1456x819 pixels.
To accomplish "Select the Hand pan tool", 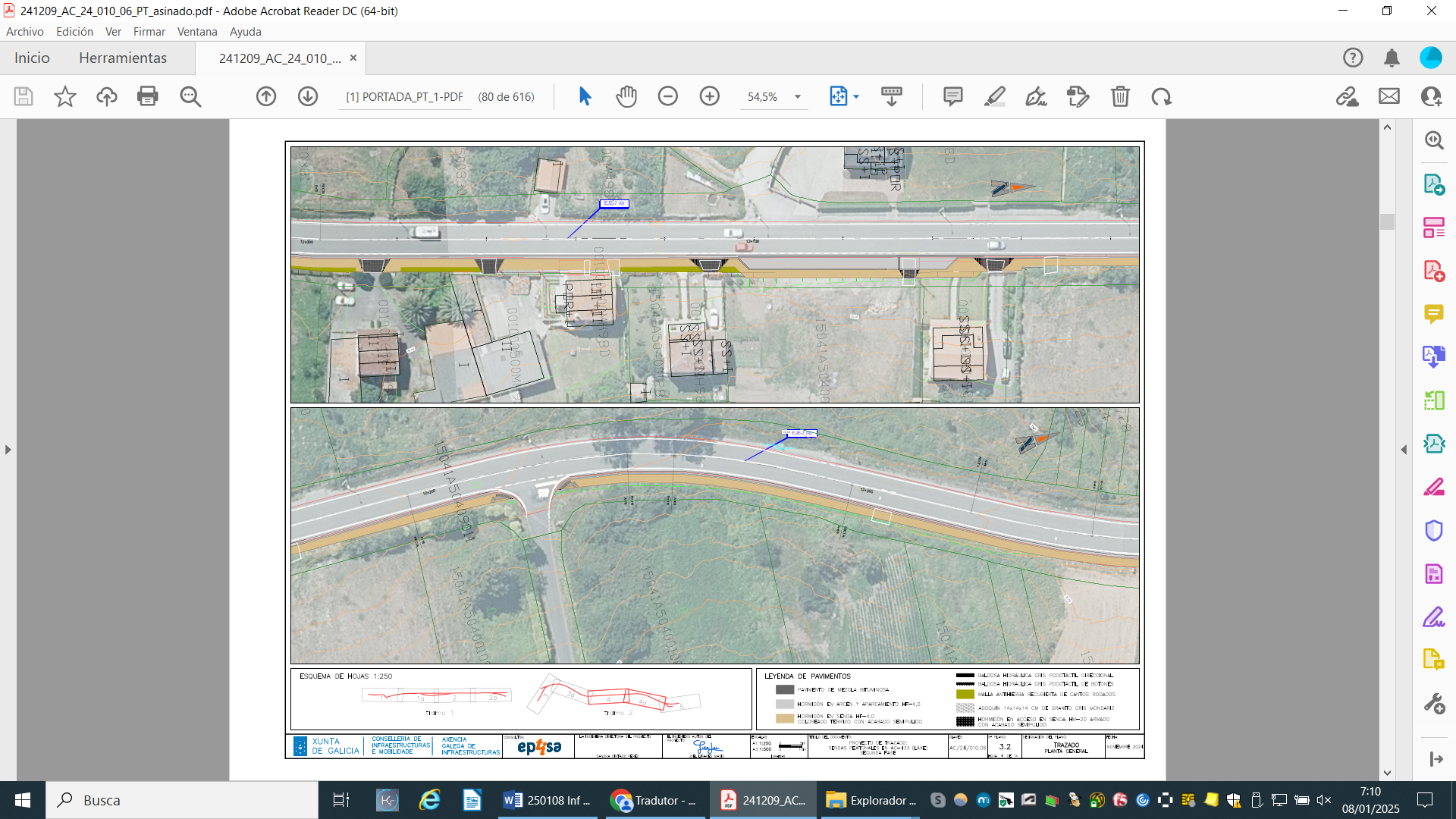I will tap(626, 96).
